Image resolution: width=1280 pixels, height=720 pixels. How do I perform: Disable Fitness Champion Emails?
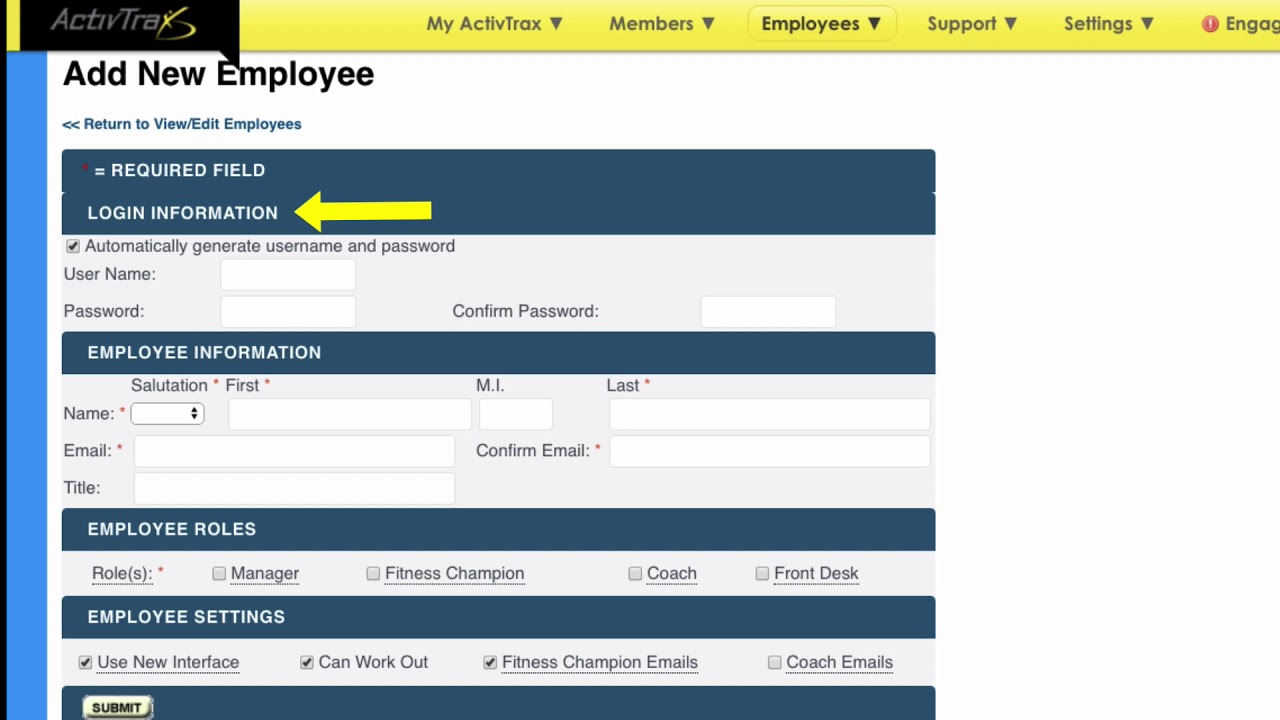tap(490, 662)
